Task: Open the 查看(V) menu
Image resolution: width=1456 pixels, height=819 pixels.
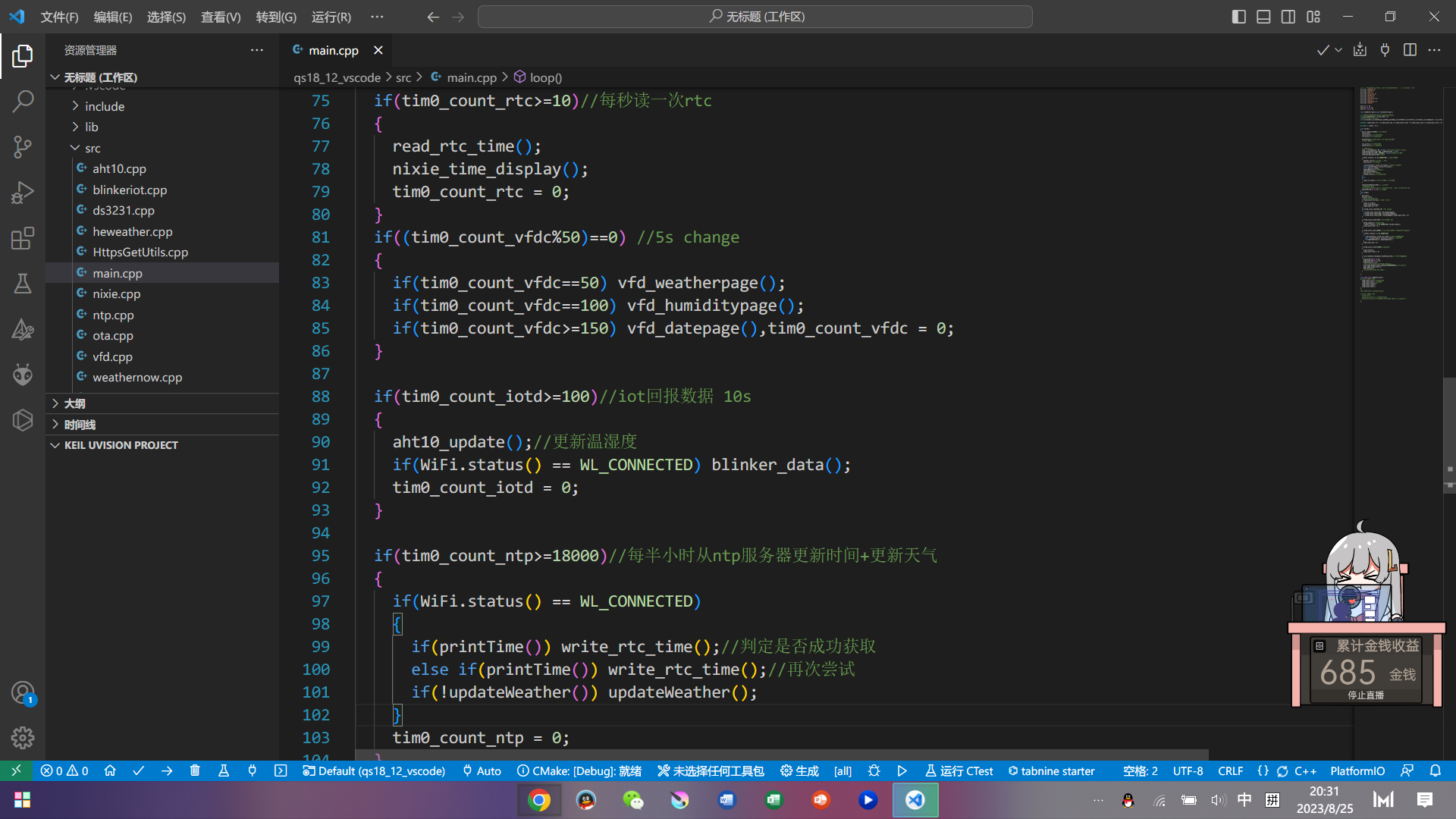Action: [221, 17]
